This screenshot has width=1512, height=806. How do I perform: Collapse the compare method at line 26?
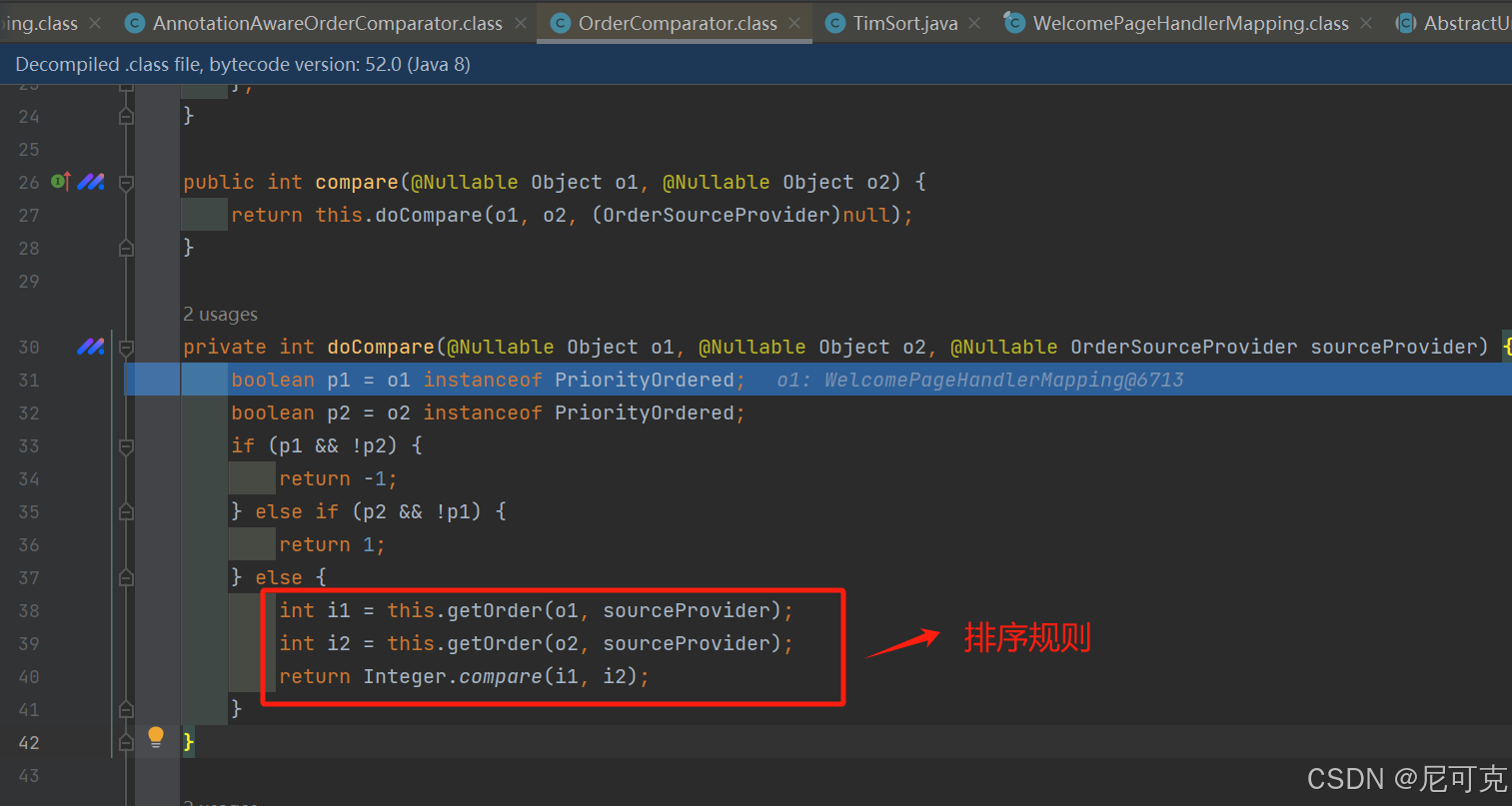tap(126, 182)
